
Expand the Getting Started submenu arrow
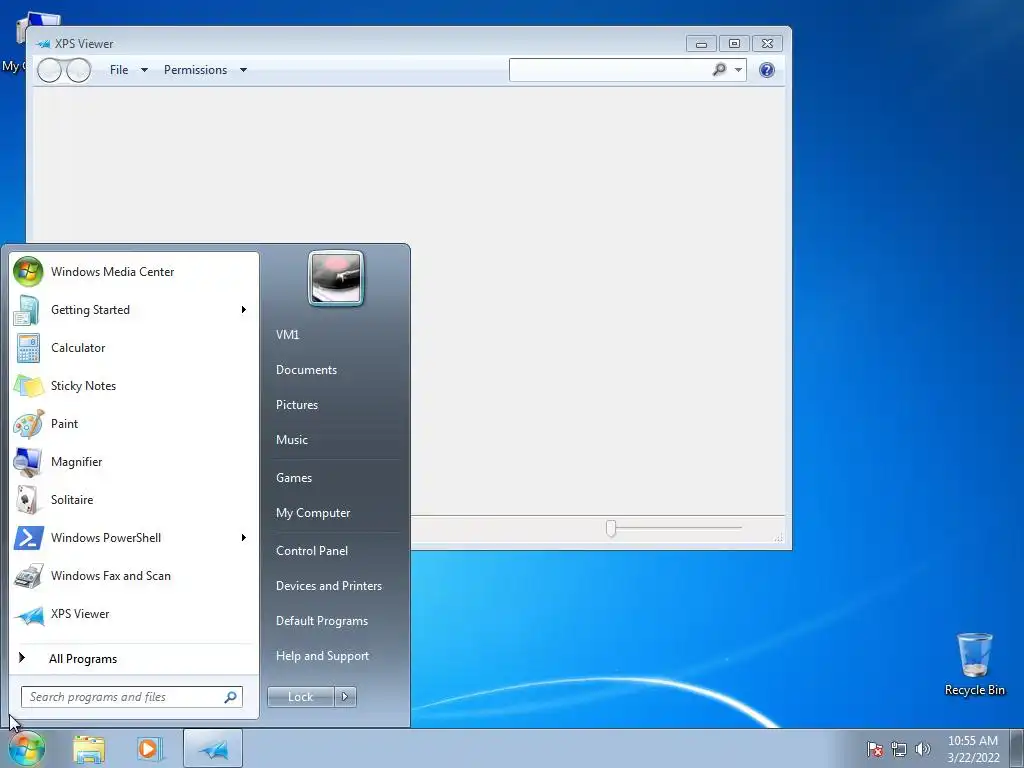244,310
